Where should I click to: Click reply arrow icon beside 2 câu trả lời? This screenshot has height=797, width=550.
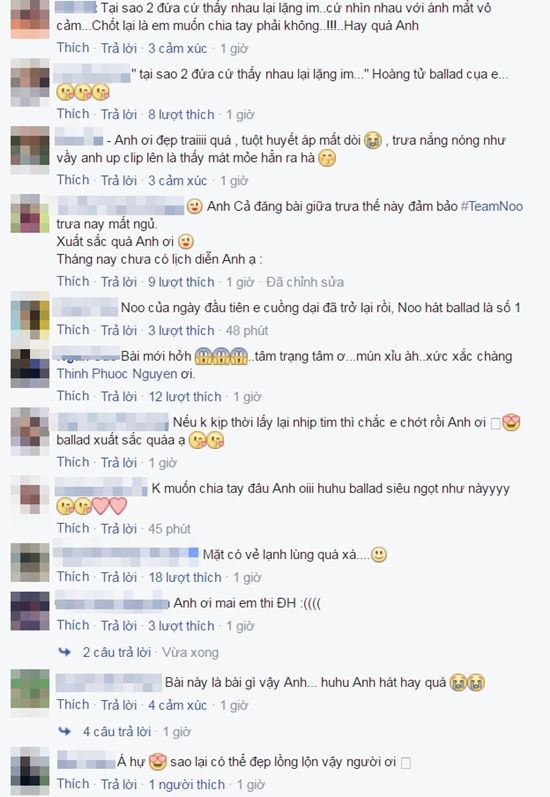[x=65, y=652]
